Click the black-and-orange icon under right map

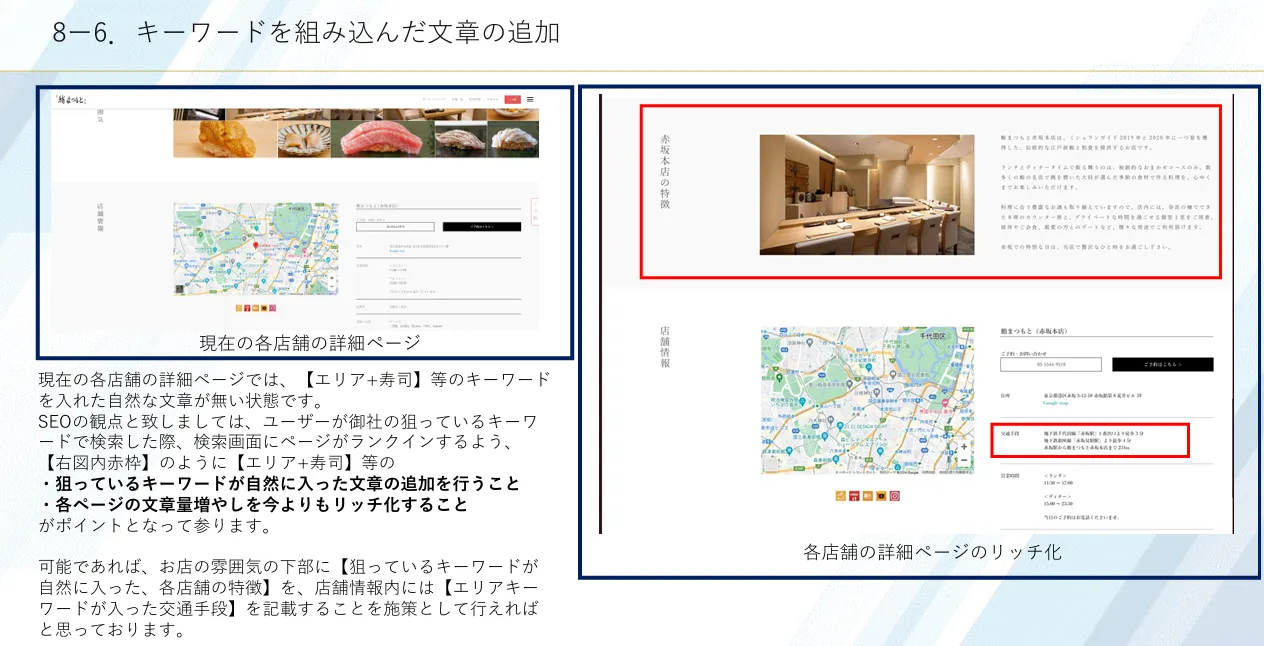881,495
